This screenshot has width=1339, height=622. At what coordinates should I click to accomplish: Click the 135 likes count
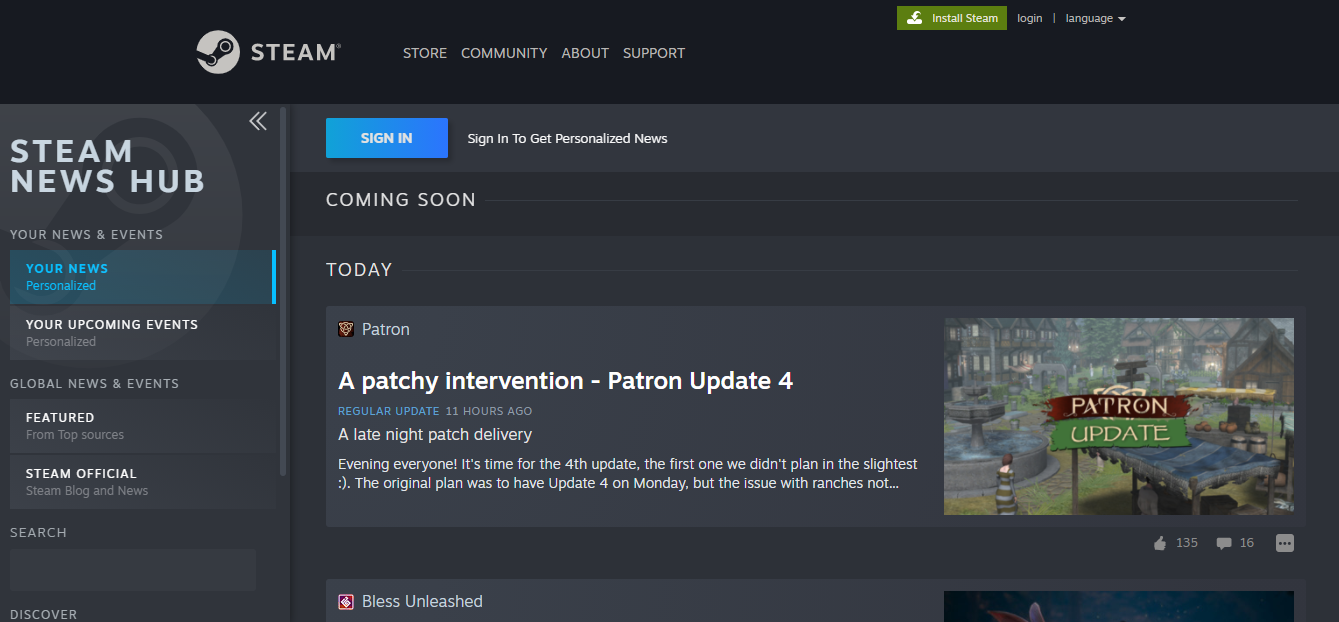coord(1187,543)
